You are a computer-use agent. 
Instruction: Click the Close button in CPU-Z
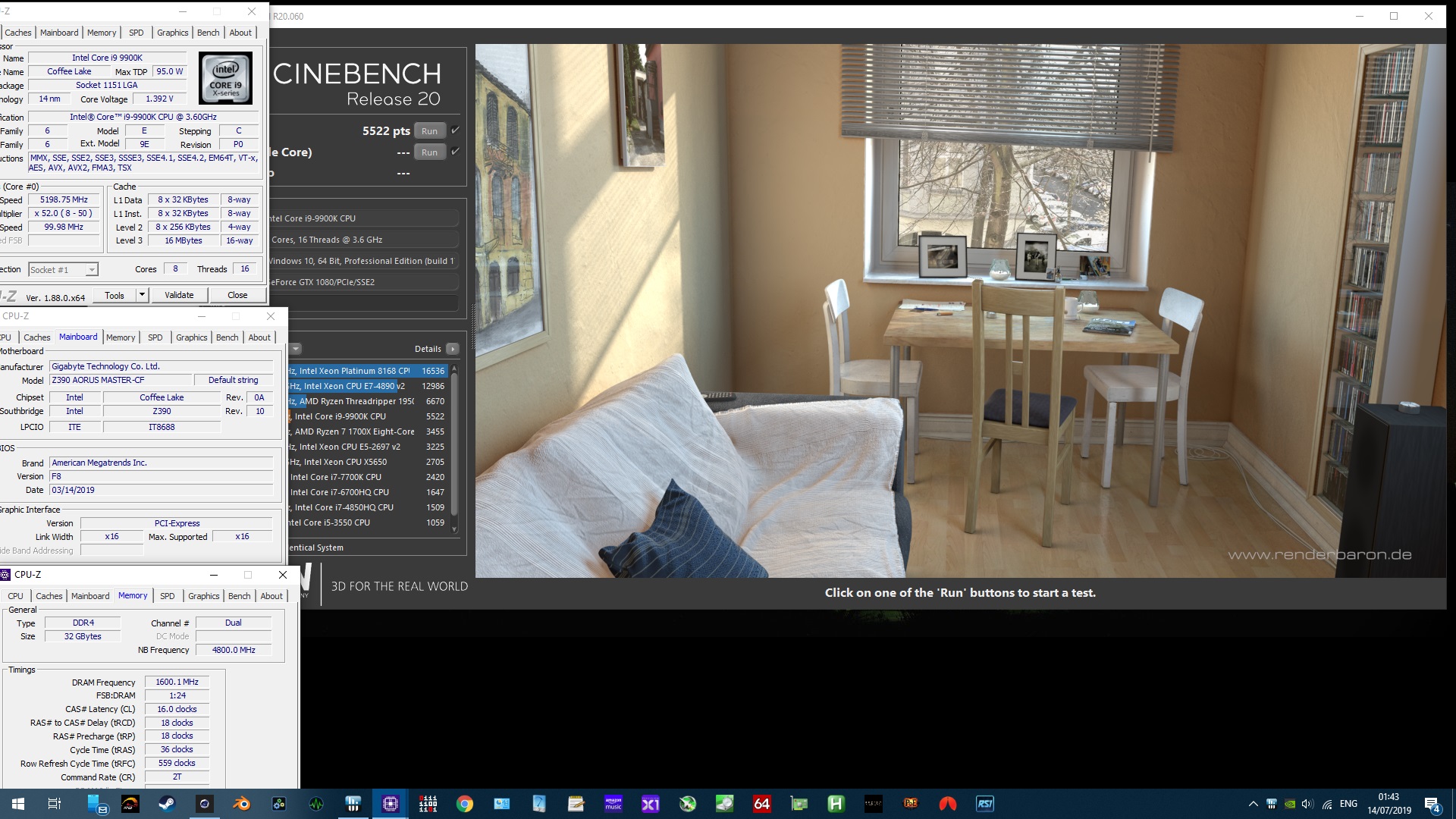coord(237,295)
